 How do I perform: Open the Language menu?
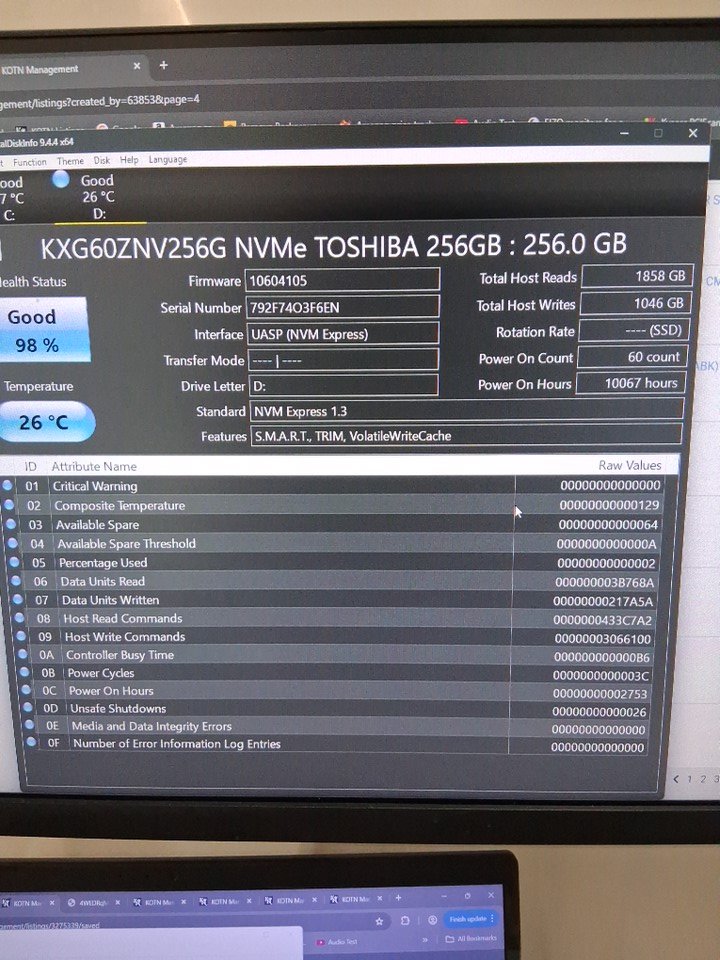coord(167,160)
